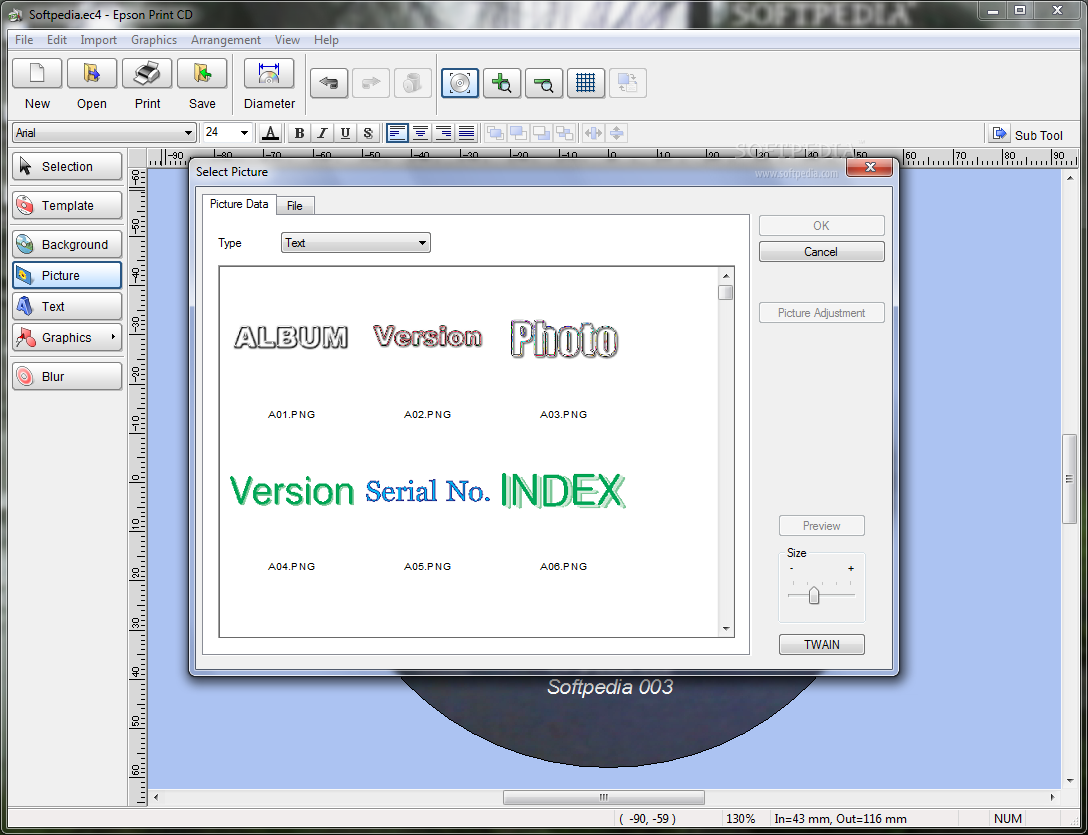Select the Picture tool in sidebar
Image resolution: width=1088 pixels, height=835 pixels.
[67, 276]
